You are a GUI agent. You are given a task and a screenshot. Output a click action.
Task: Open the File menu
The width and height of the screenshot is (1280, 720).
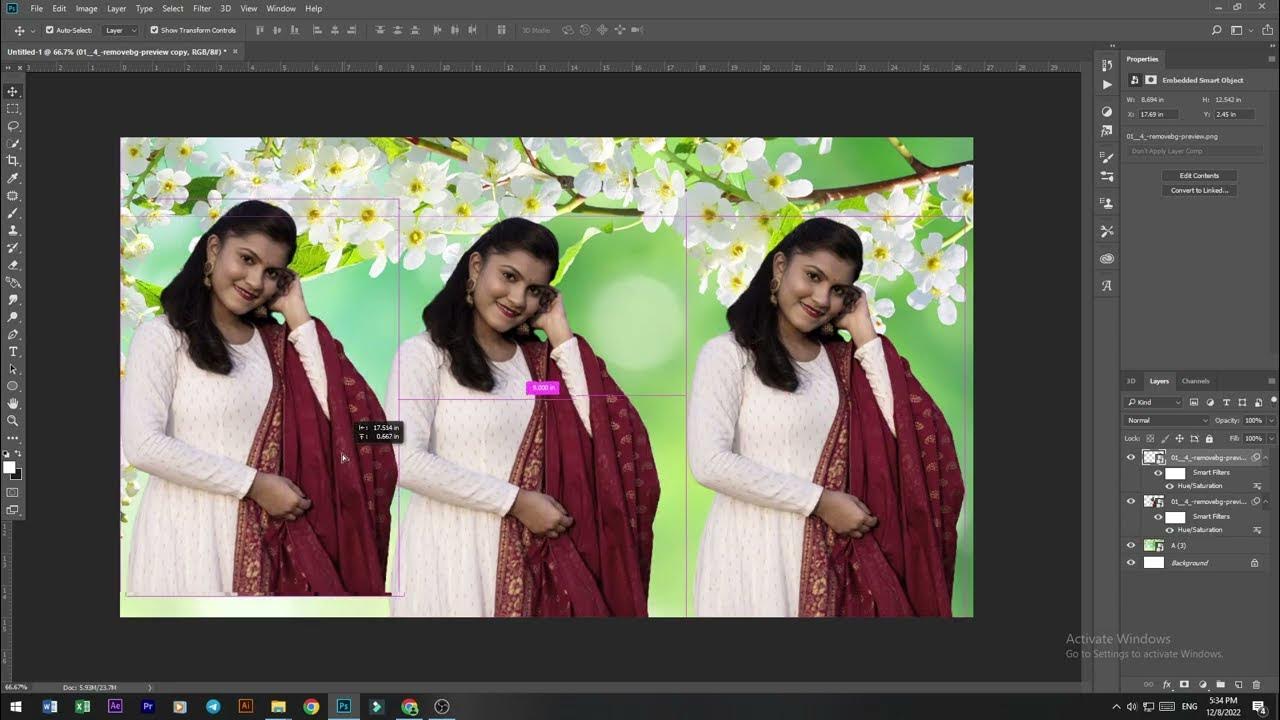coord(36,8)
